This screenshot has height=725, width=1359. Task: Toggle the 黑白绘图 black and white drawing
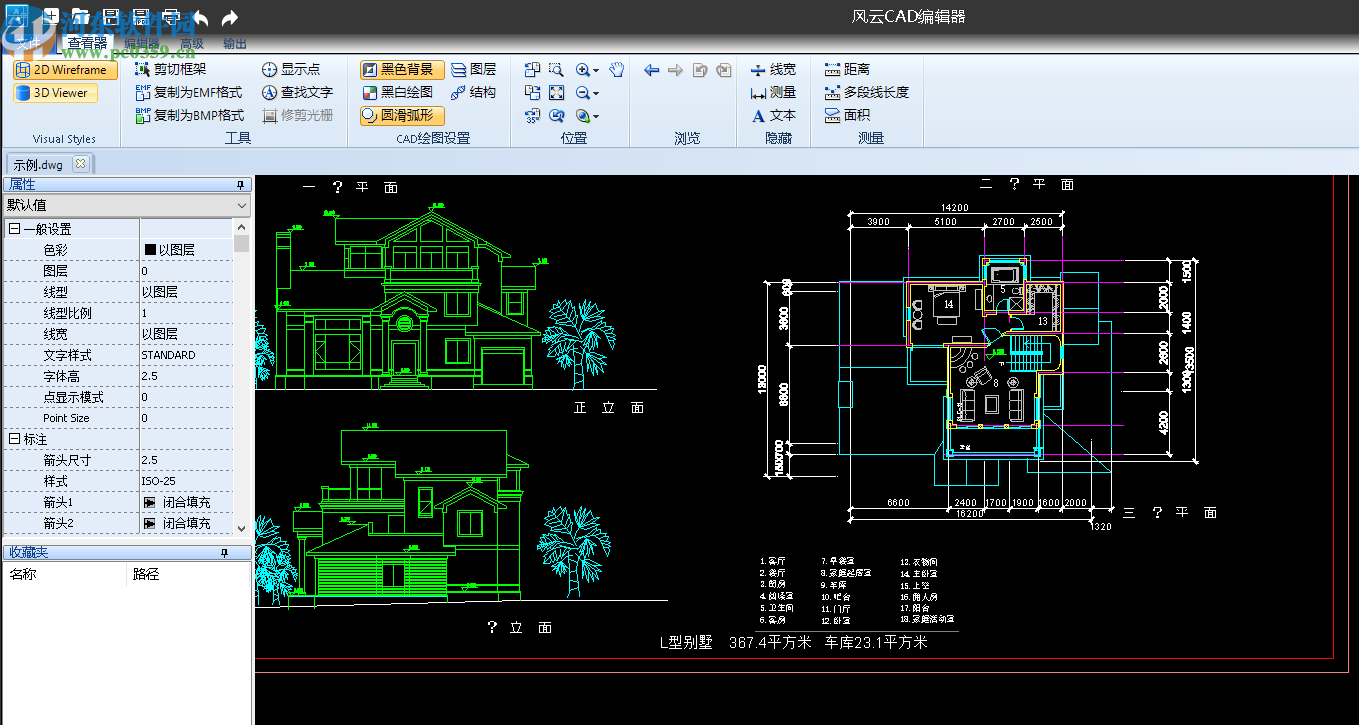pyautogui.click(x=398, y=92)
